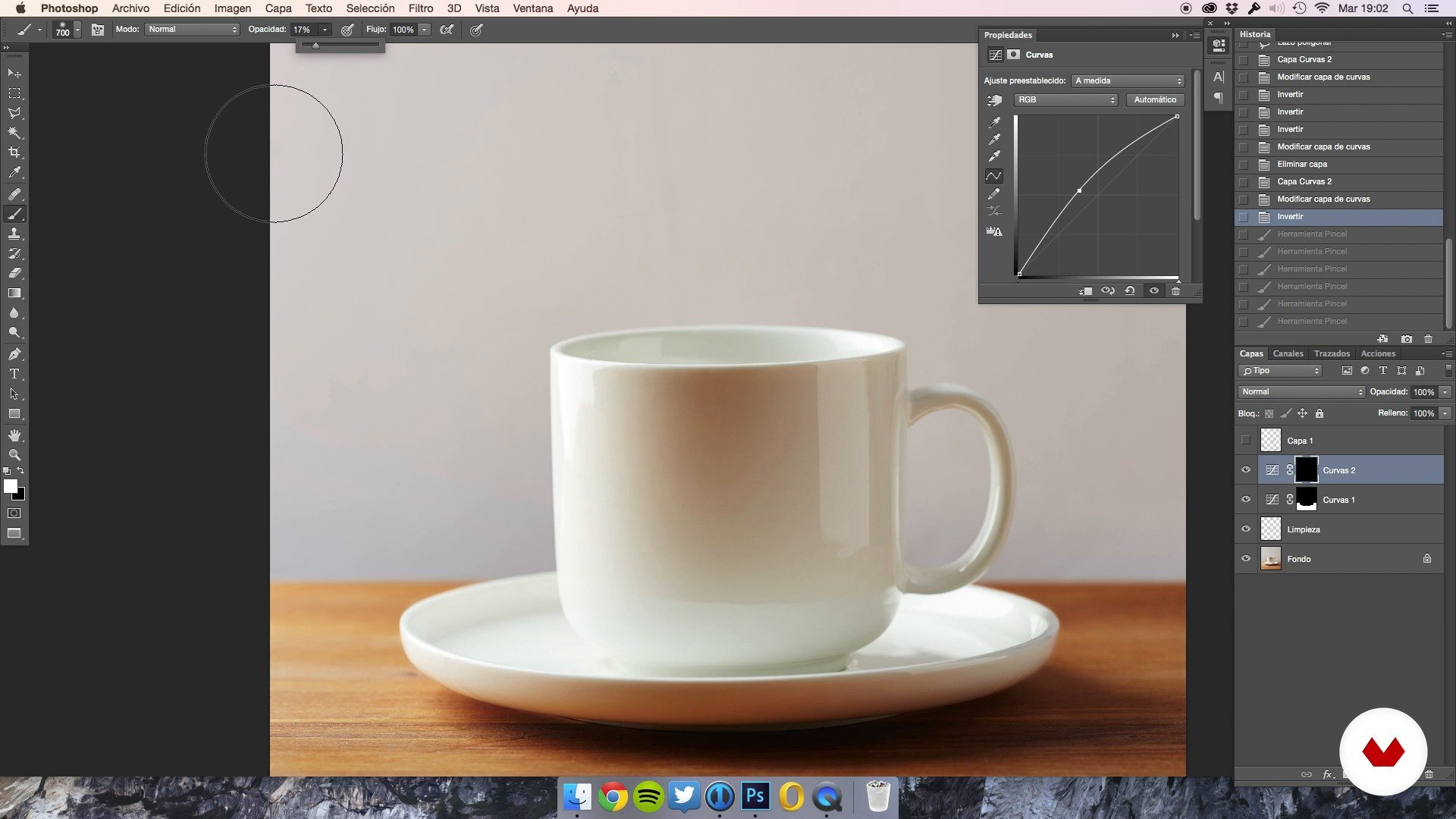Open the RGB channel dropdown
Image resolution: width=1456 pixels, height=819 pixels.
(1065, 100)
